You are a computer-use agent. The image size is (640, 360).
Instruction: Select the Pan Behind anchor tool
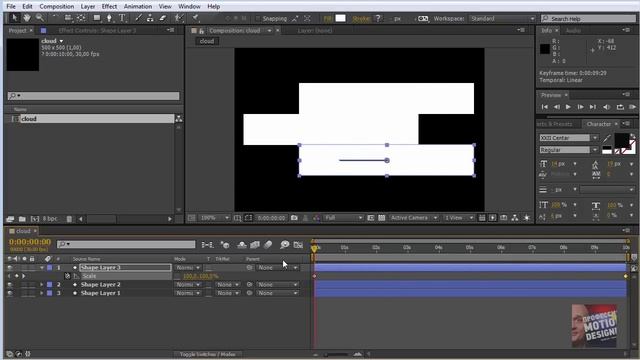coord(81,18)
